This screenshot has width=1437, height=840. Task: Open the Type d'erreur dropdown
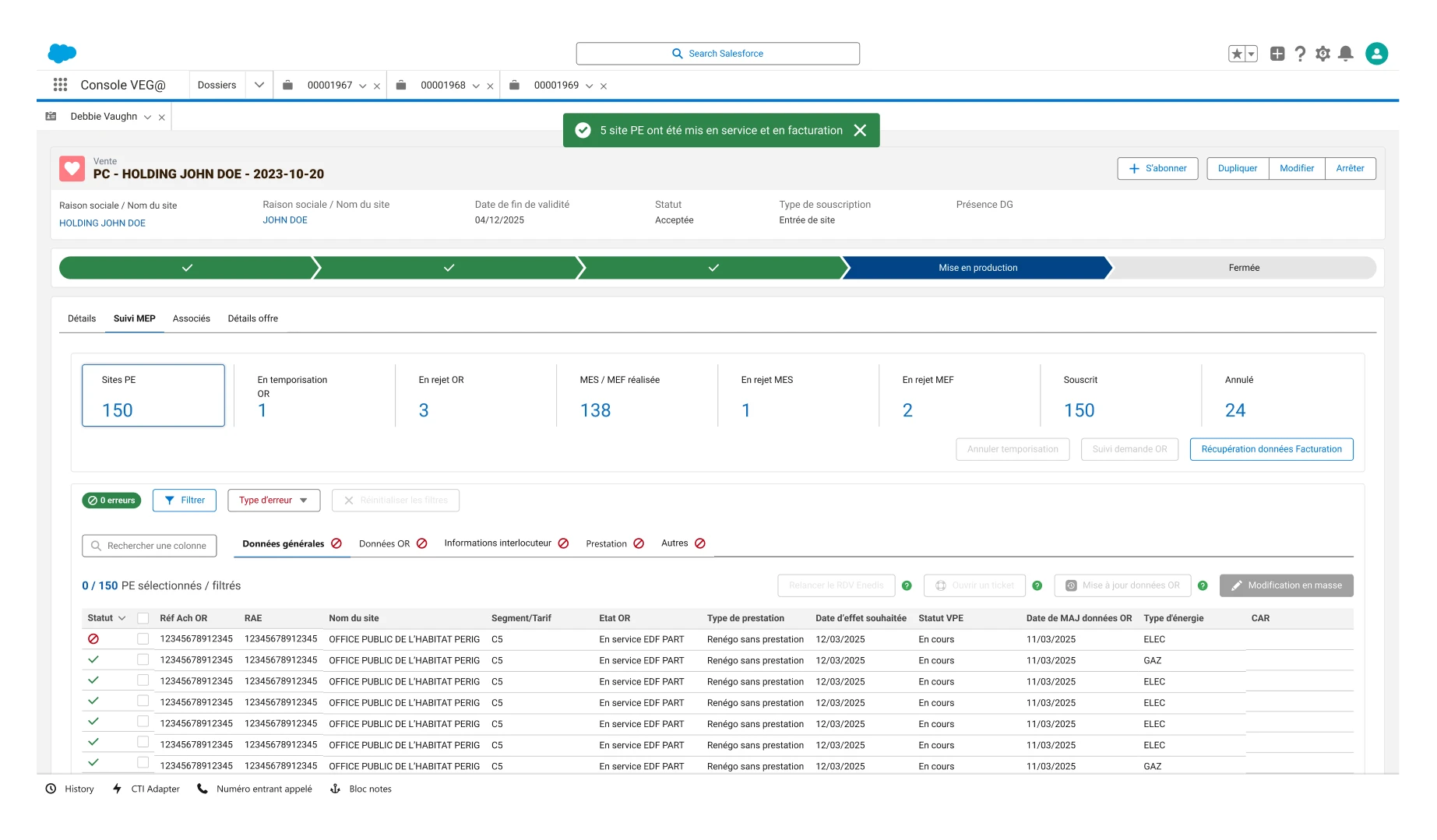274,501
